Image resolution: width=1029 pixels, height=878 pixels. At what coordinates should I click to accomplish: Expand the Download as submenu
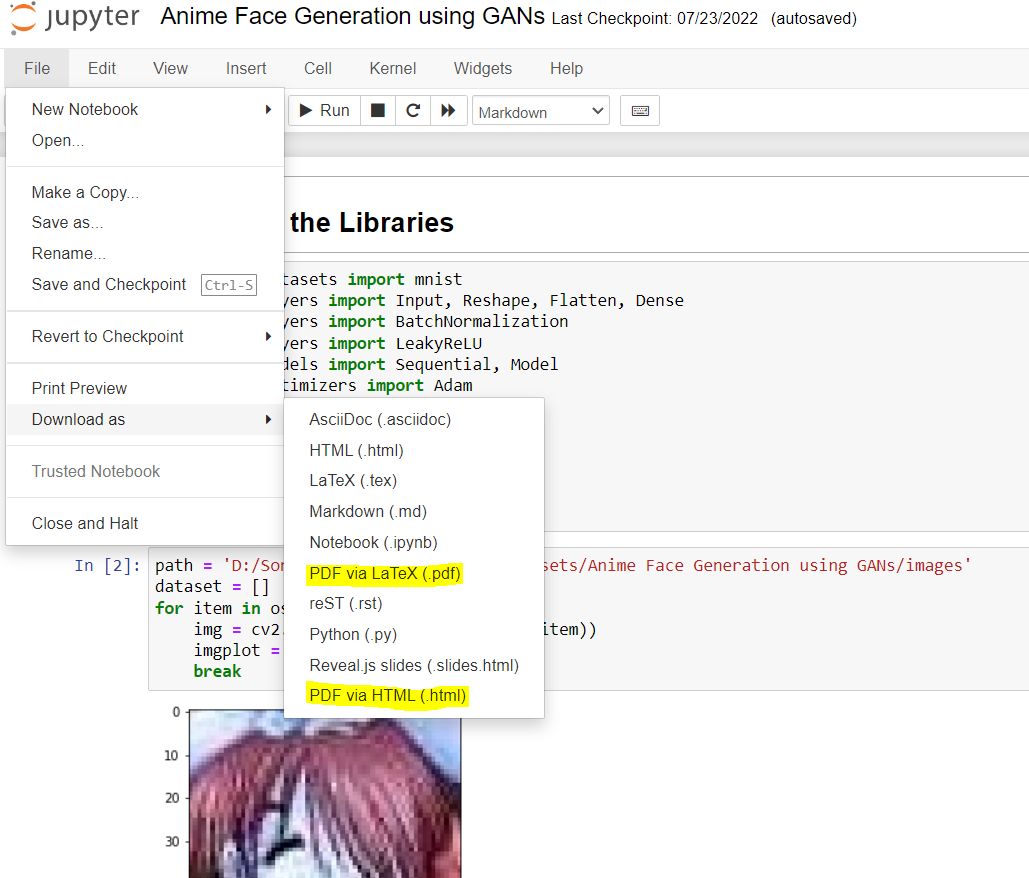tap(80, 421)
